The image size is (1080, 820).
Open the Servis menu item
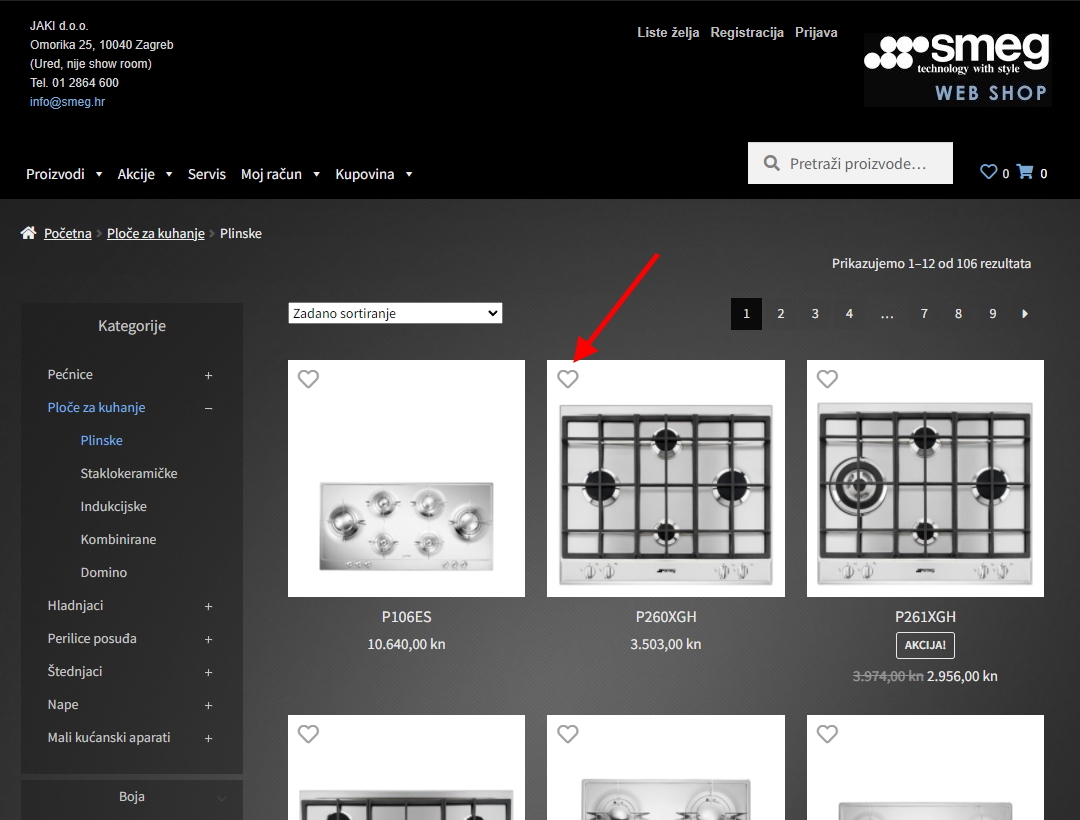pyautogui.click(x=207, y=174)
